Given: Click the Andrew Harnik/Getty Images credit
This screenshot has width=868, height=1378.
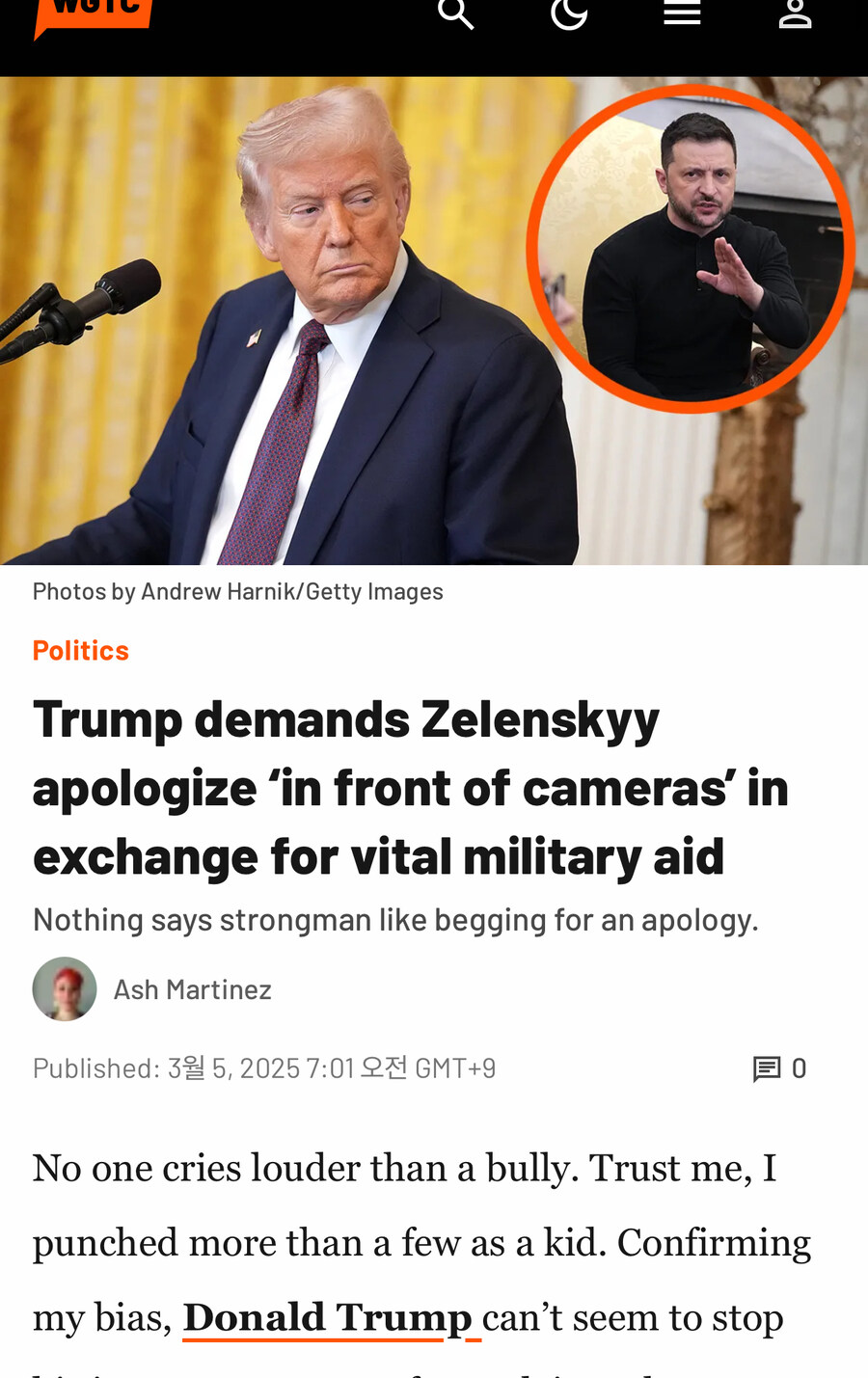Looking at the screenshot, I should (x=292, y=591).
